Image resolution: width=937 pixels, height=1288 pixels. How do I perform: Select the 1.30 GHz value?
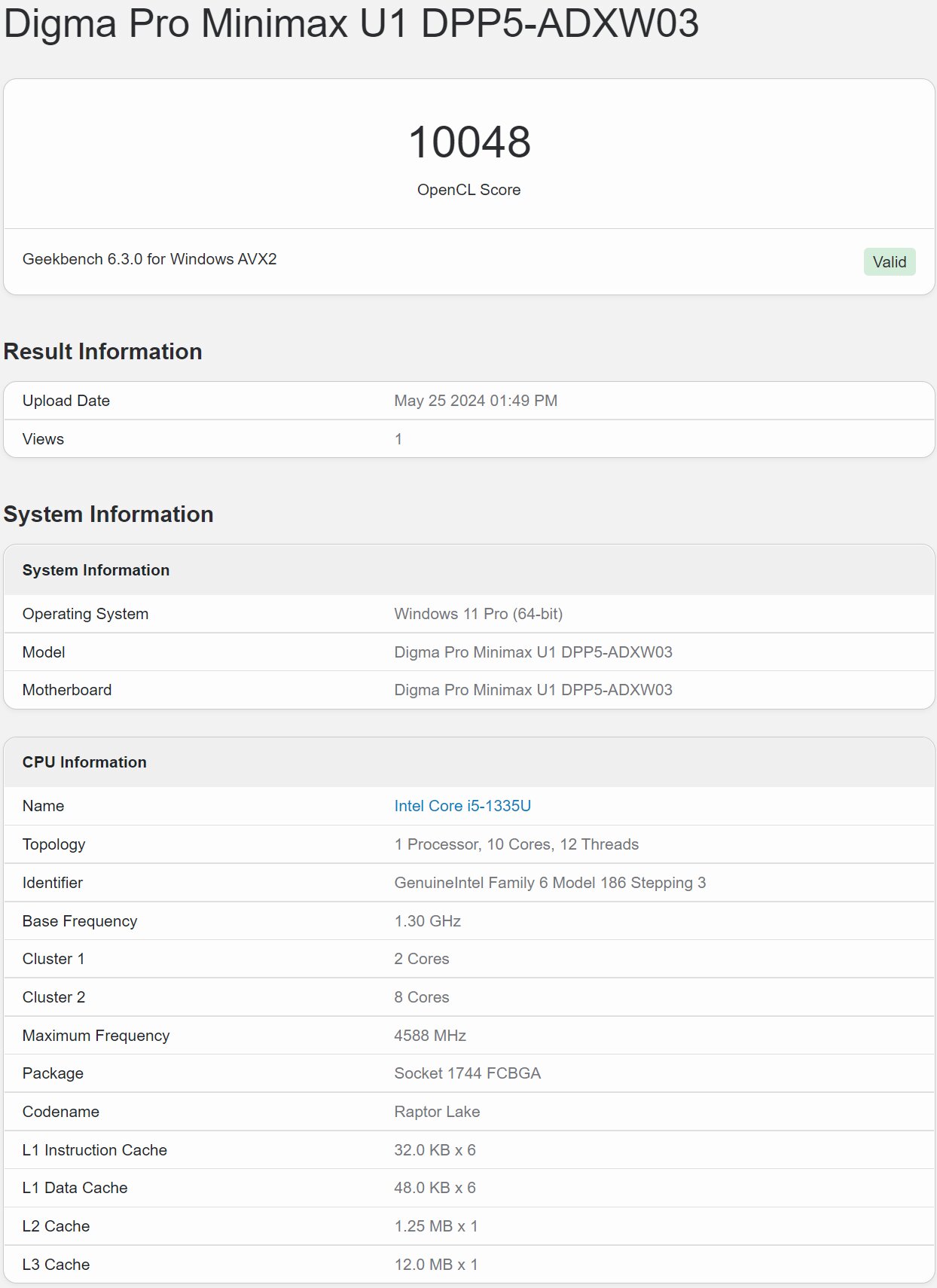[428, 921]
